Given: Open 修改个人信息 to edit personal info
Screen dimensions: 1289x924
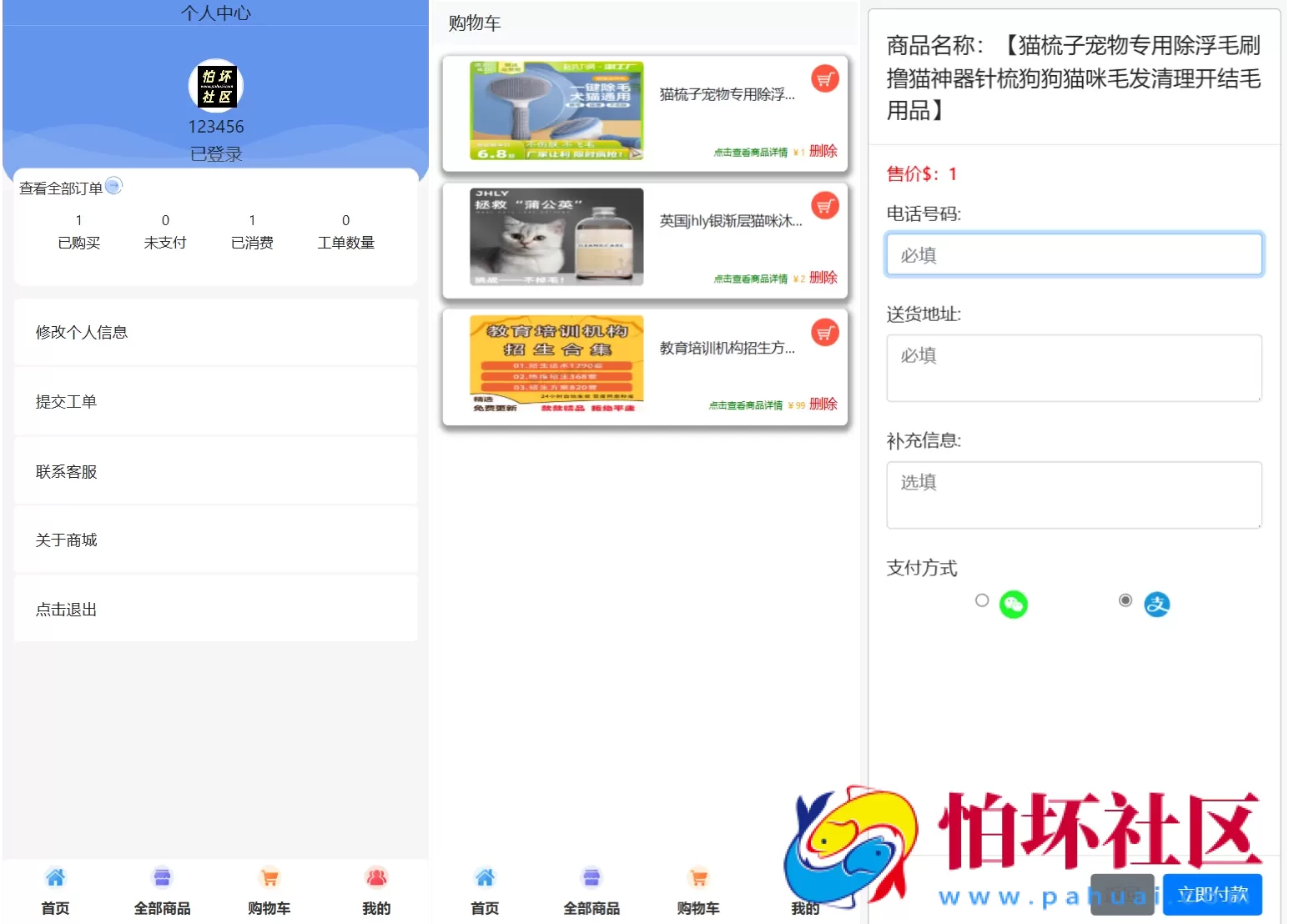Looking at the screenshot, I should pyautogui.click(x=81, y=332).
